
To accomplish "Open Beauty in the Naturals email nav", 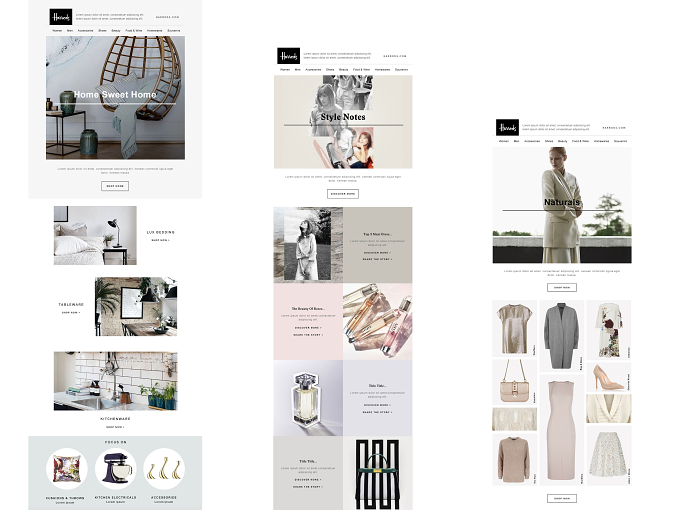I will coord(562,141).
